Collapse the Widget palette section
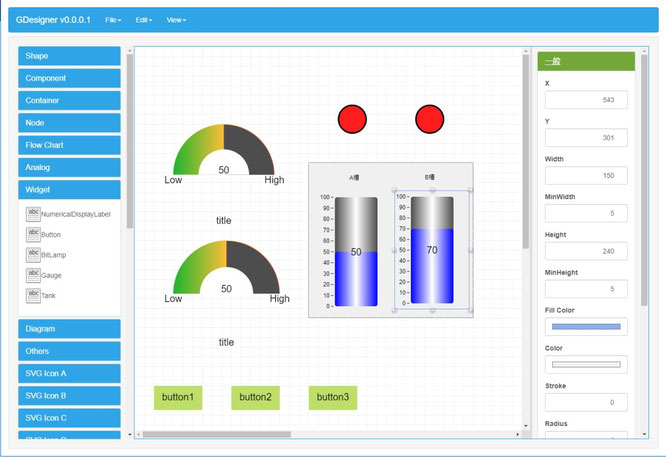 (69, 189)
